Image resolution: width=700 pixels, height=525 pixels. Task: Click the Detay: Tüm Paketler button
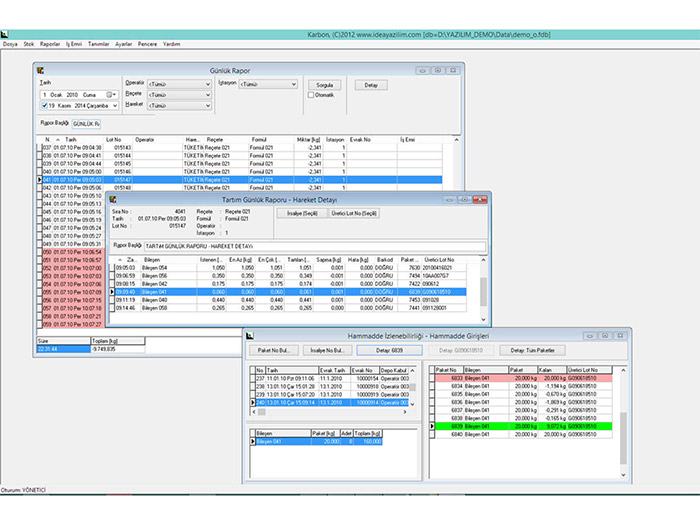[530, 351]
